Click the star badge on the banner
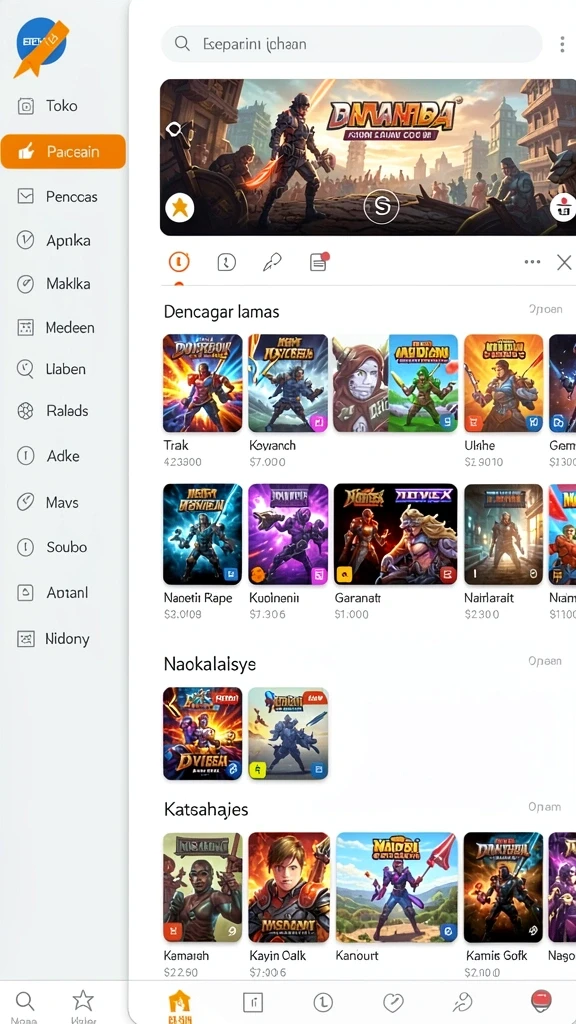576x1024 pixels. (x=179, y=208)
